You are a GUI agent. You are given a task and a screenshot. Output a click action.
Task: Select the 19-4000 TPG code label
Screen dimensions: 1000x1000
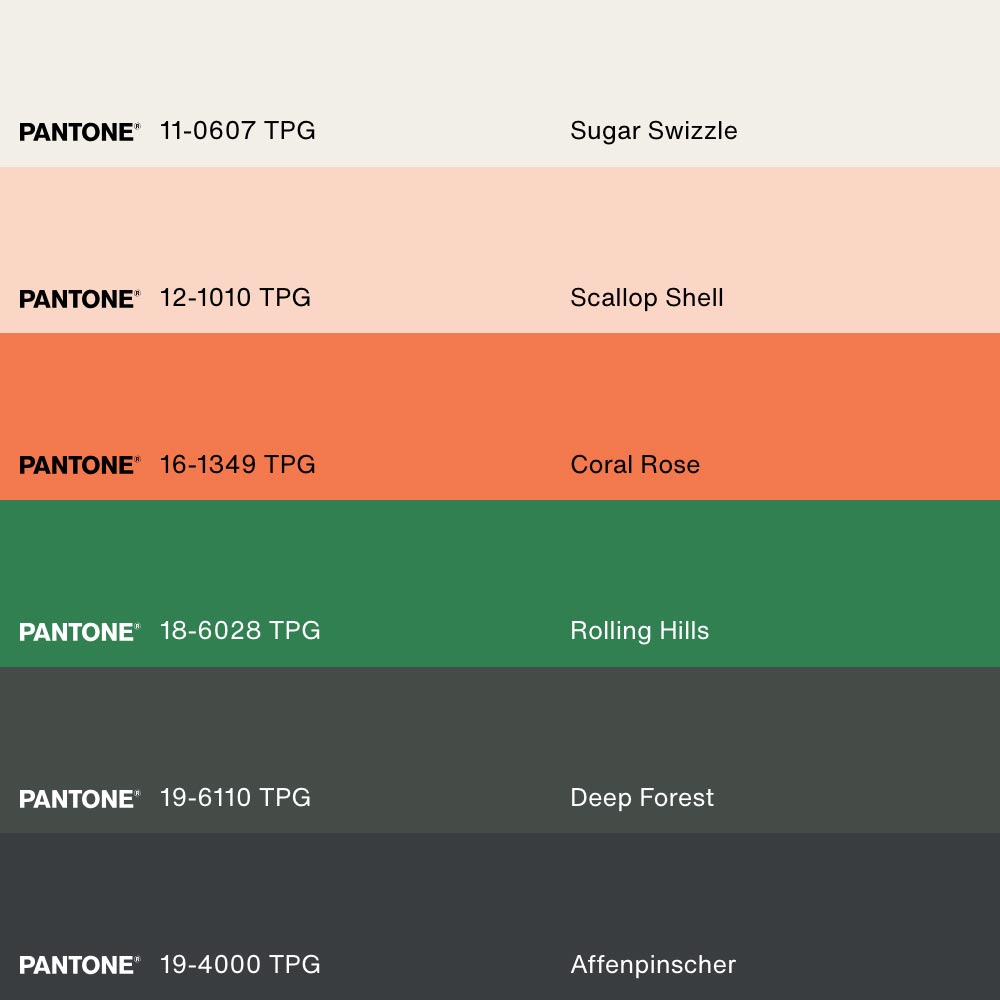(240, 965)
